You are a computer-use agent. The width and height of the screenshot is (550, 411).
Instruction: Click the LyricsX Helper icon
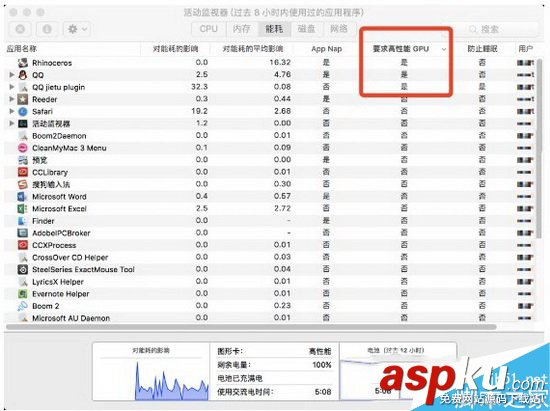tap(23, 282)
